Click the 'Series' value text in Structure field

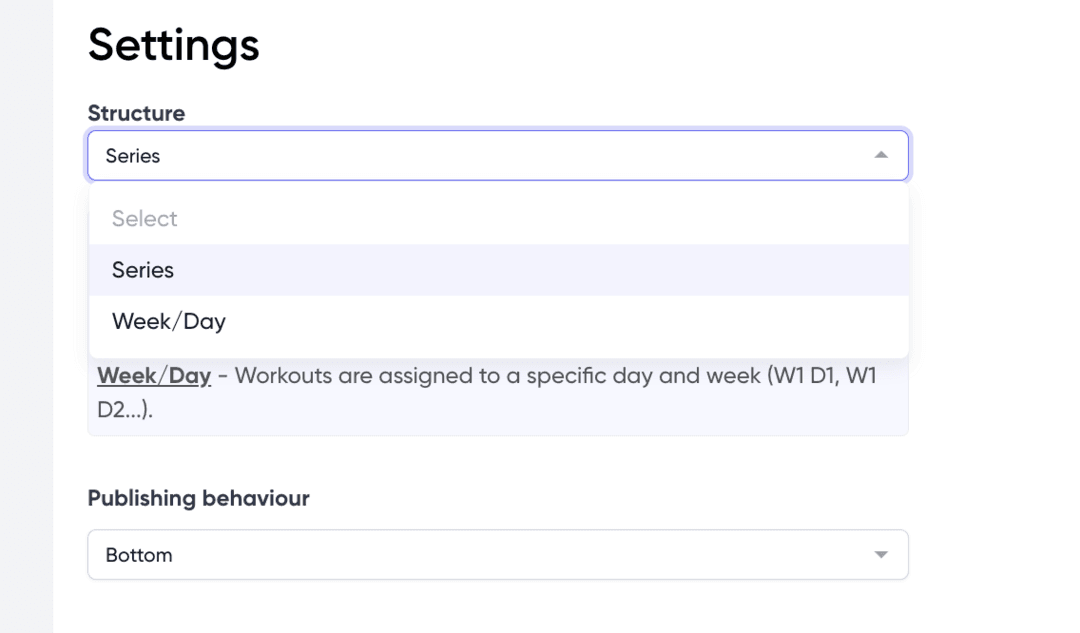pyautogui.click(x=133, y=156)
